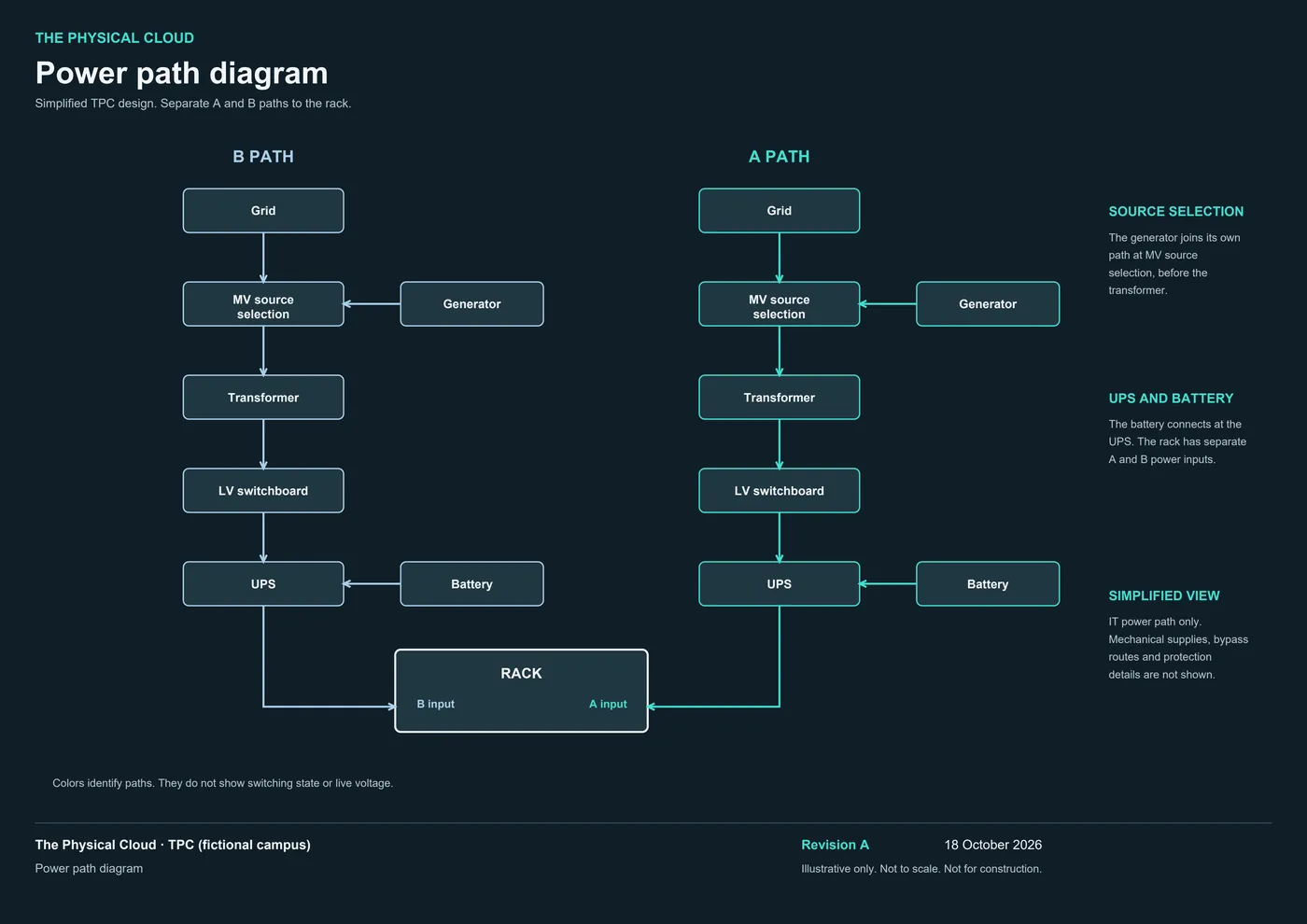This screenshot has width=1307, height=924.
Task: Click the 'Simplified TPC design' subtitle
Action: [193, 104]
